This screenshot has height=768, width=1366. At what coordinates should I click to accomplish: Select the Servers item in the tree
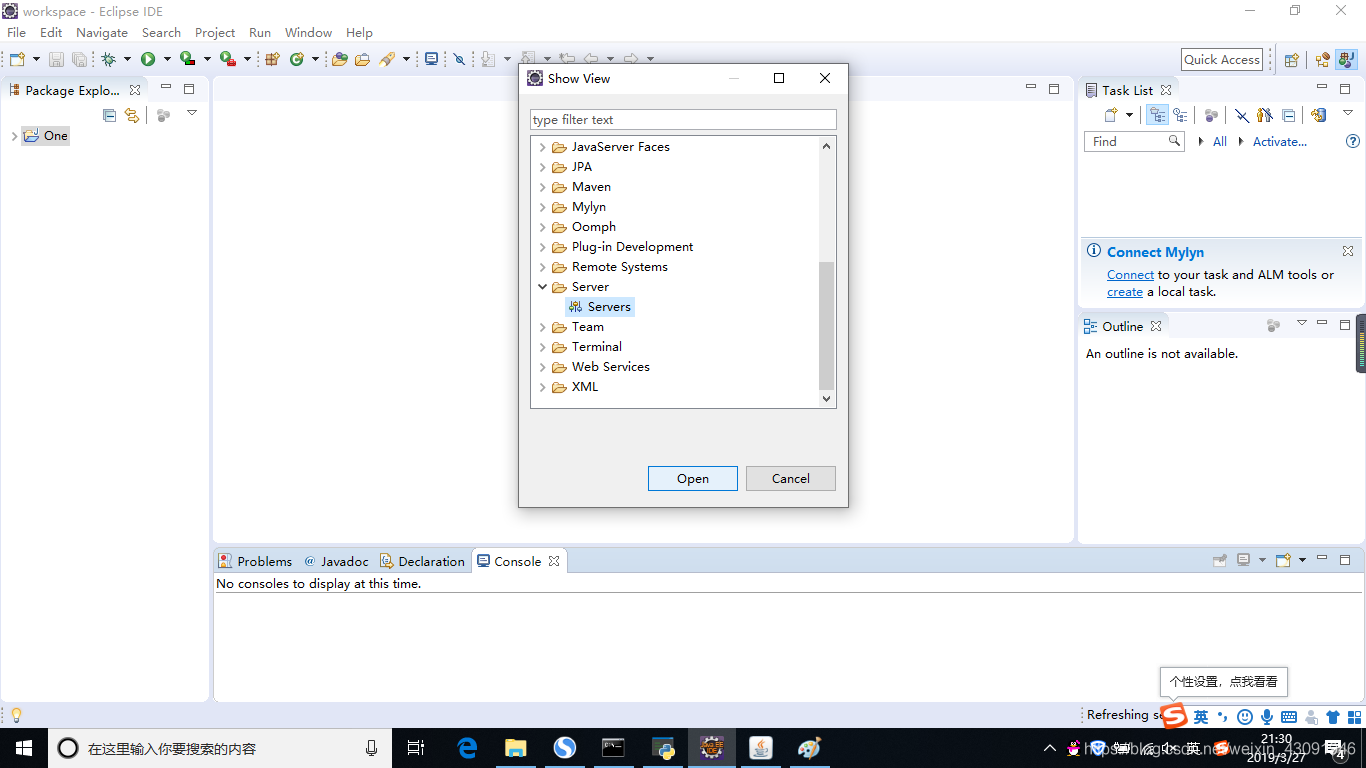(x=600, y=307)
